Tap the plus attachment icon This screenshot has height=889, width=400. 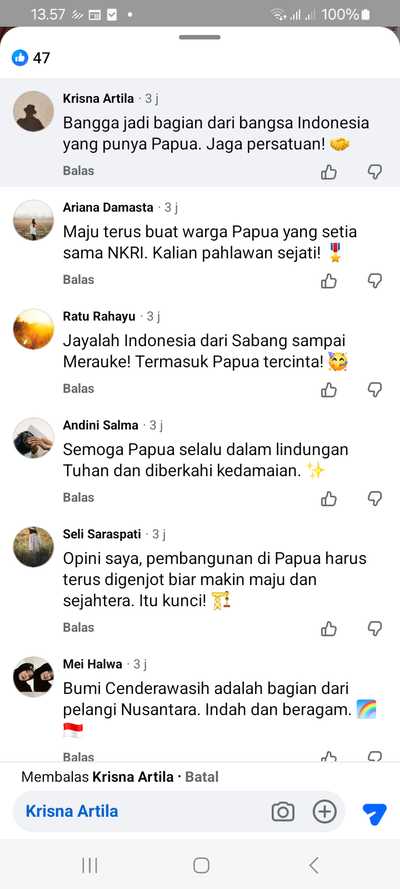325,812
